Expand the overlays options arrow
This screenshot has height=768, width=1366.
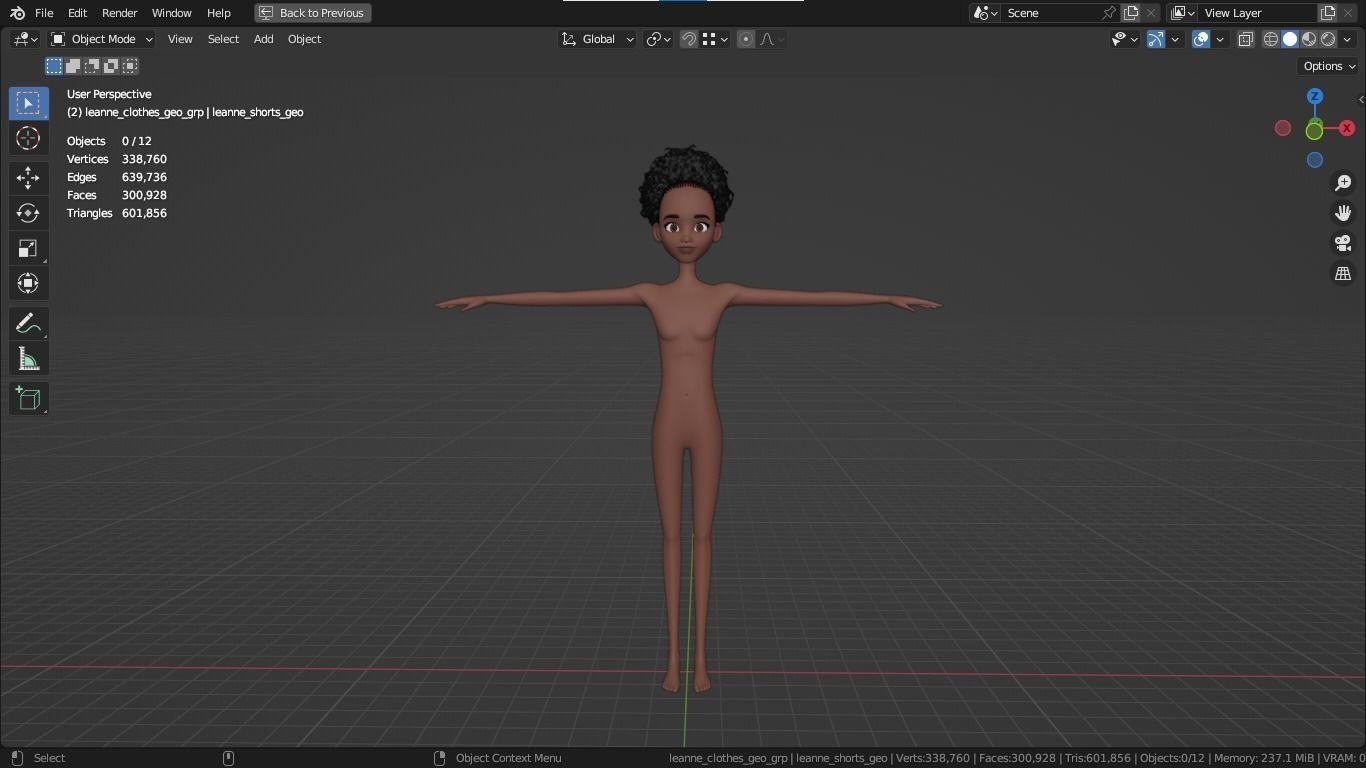click(1220, 39)
